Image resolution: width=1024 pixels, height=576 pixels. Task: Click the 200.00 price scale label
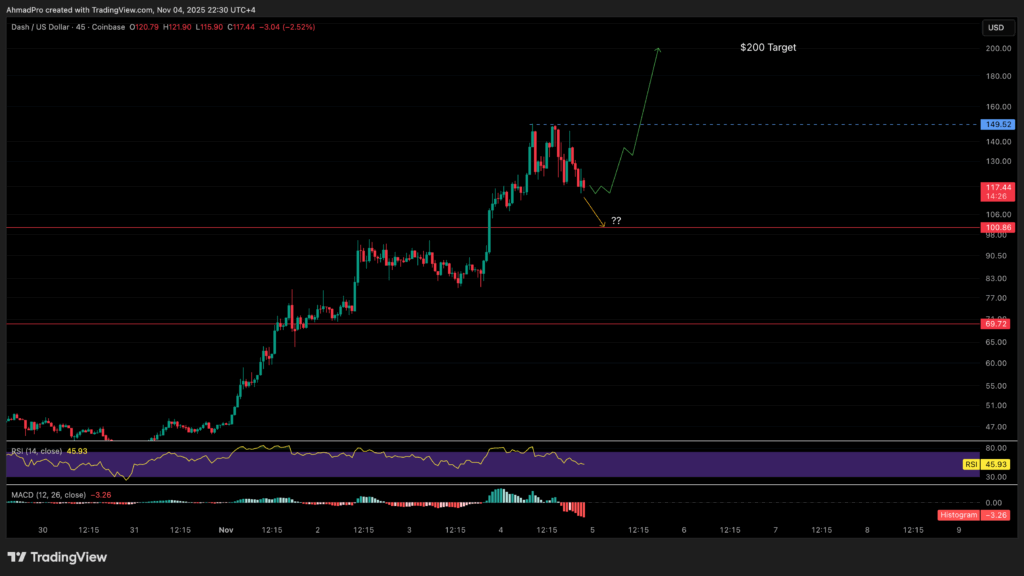pos(998,48)
